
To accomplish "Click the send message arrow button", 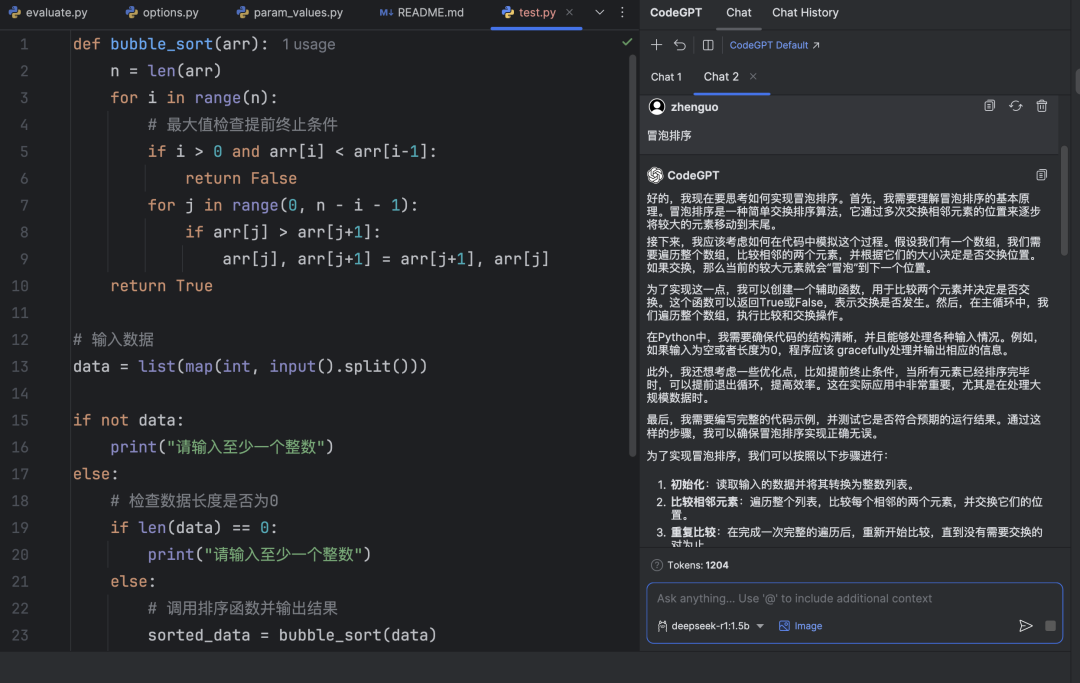I will [x=1026, y=626].
